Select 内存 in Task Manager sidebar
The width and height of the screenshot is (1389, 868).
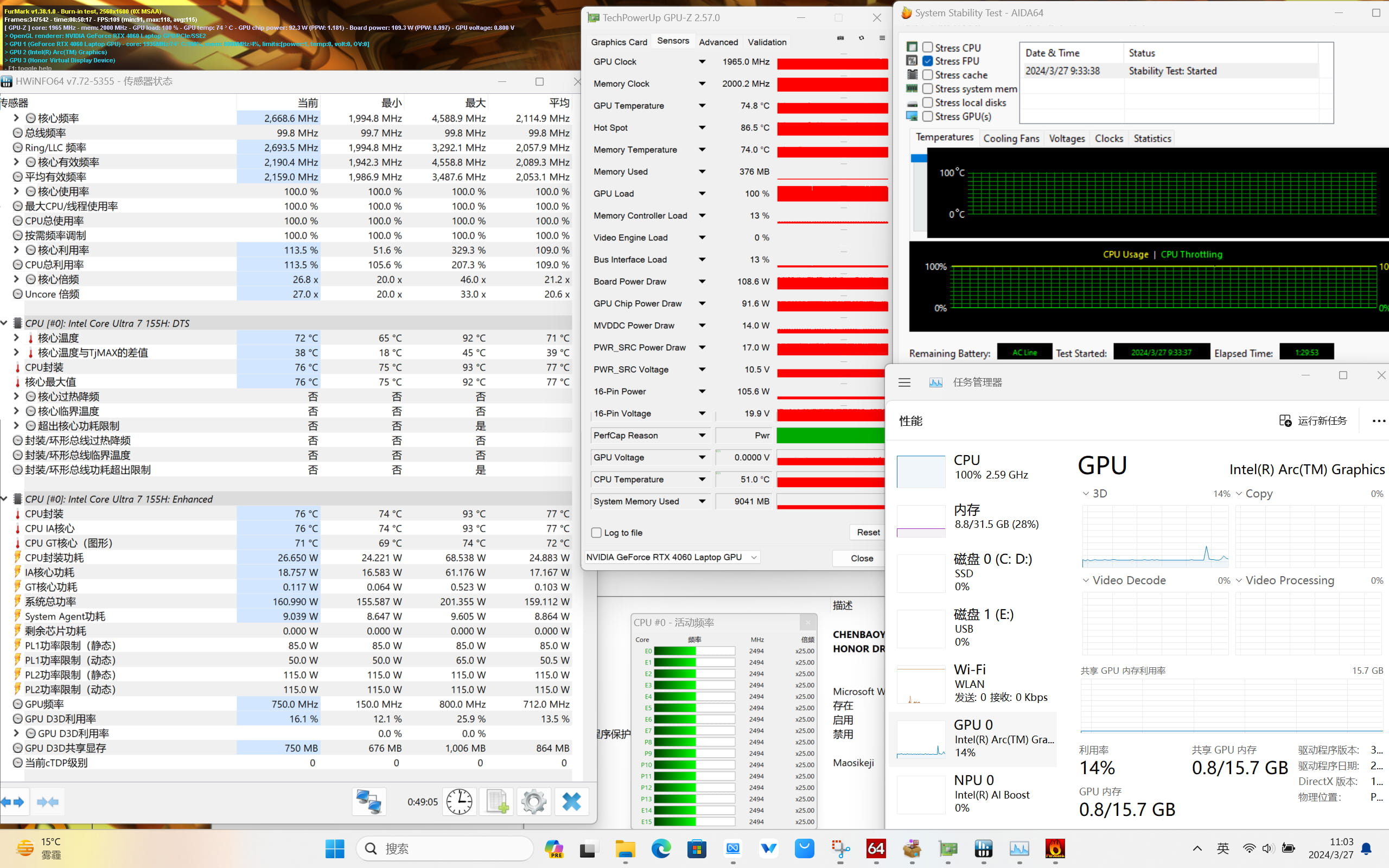pos(972,520)
